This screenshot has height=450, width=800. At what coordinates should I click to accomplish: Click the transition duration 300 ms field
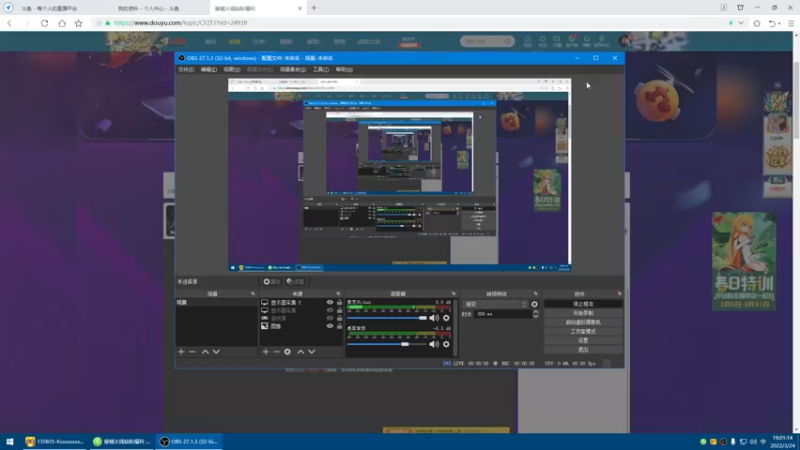click(x=503, y=314)
